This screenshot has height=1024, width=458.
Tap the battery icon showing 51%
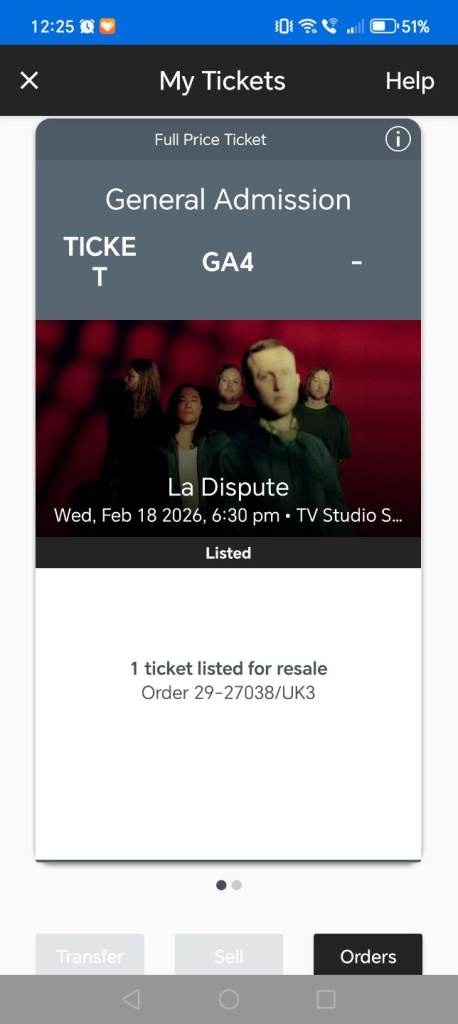384,27
